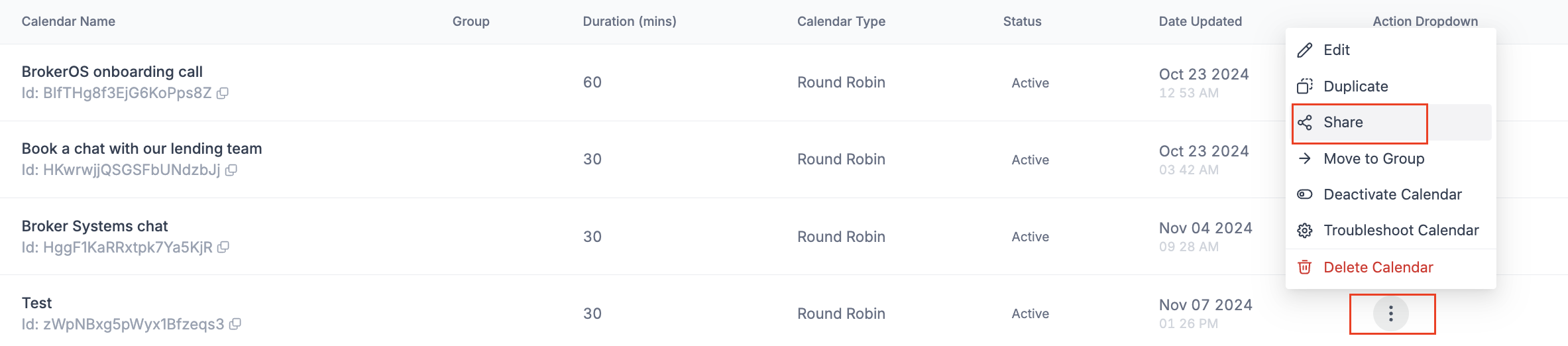
Task: Copy the Test calendar ID
Action: 235,324
